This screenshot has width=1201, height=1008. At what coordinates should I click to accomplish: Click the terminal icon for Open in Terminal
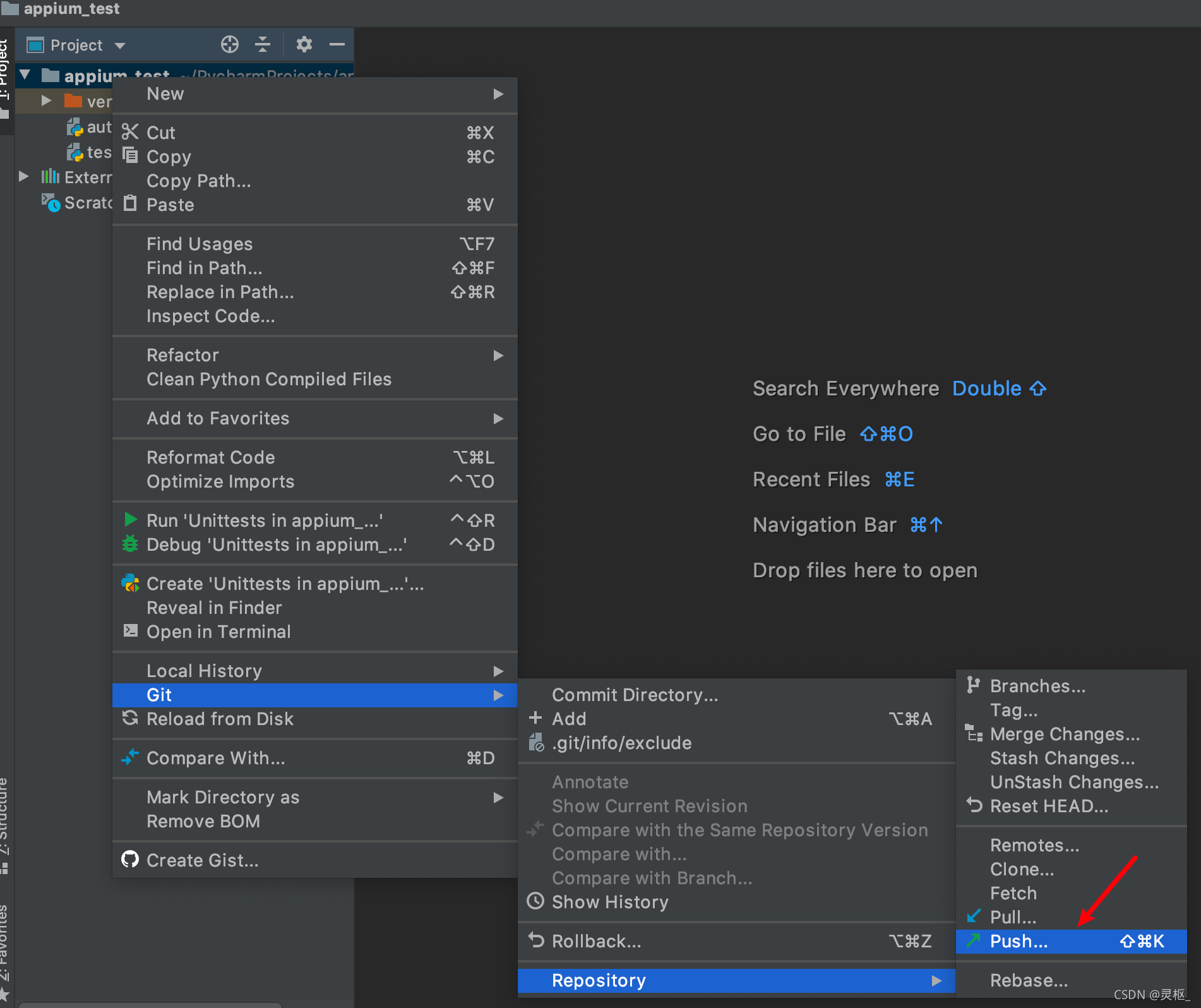(x=131, y=630)
